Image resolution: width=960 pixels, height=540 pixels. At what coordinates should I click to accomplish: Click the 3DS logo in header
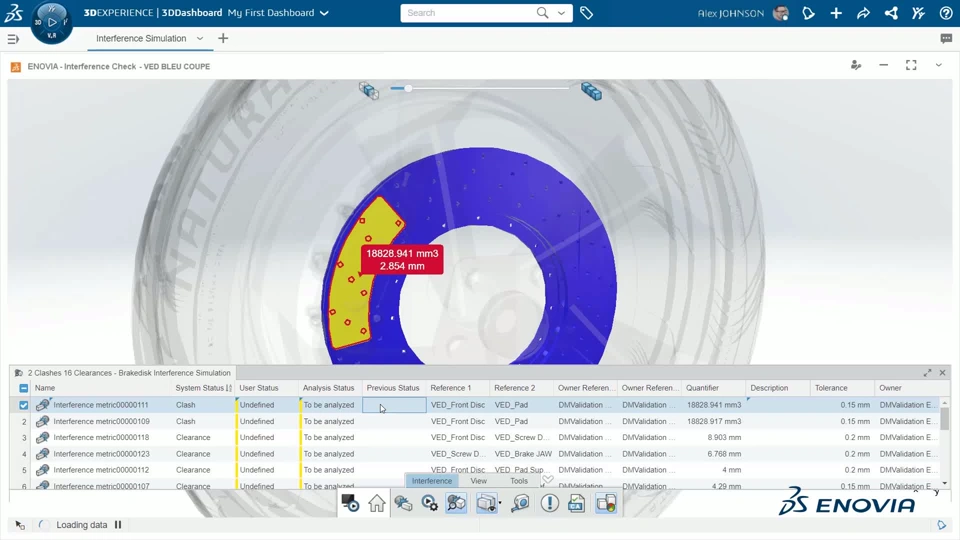[x=13, y=13]
